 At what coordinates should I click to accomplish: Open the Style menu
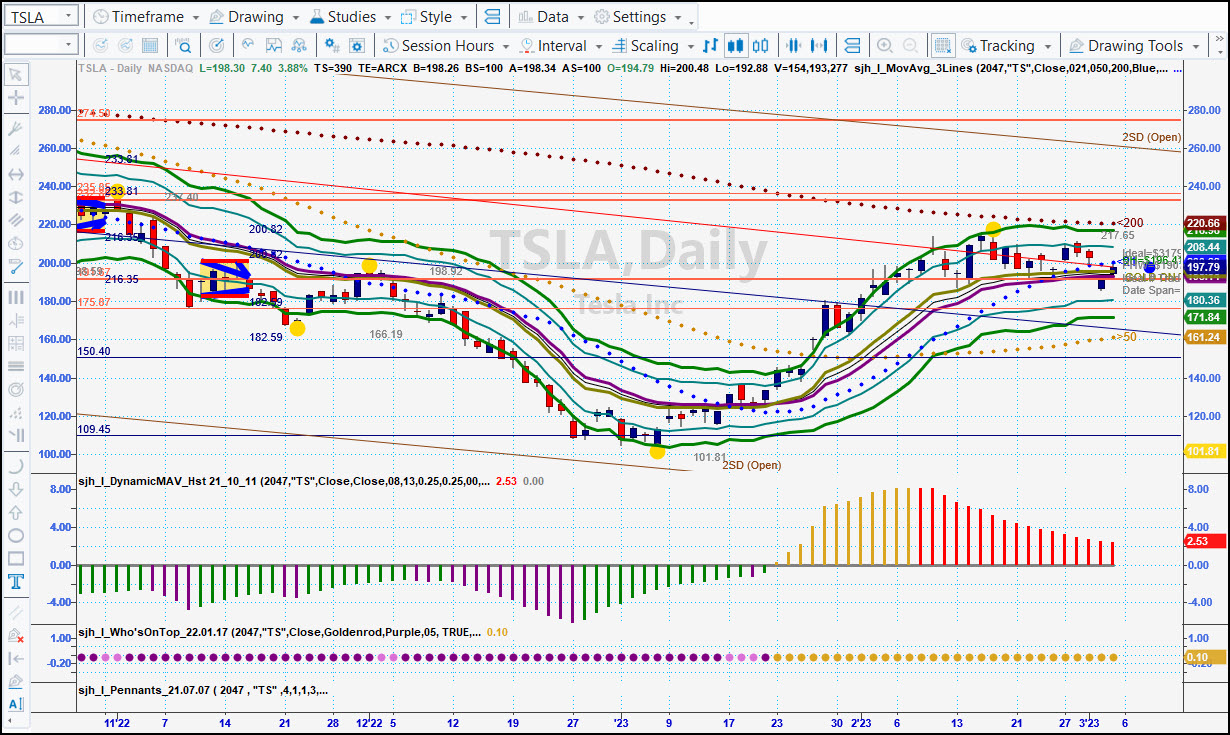pos(434,17)
